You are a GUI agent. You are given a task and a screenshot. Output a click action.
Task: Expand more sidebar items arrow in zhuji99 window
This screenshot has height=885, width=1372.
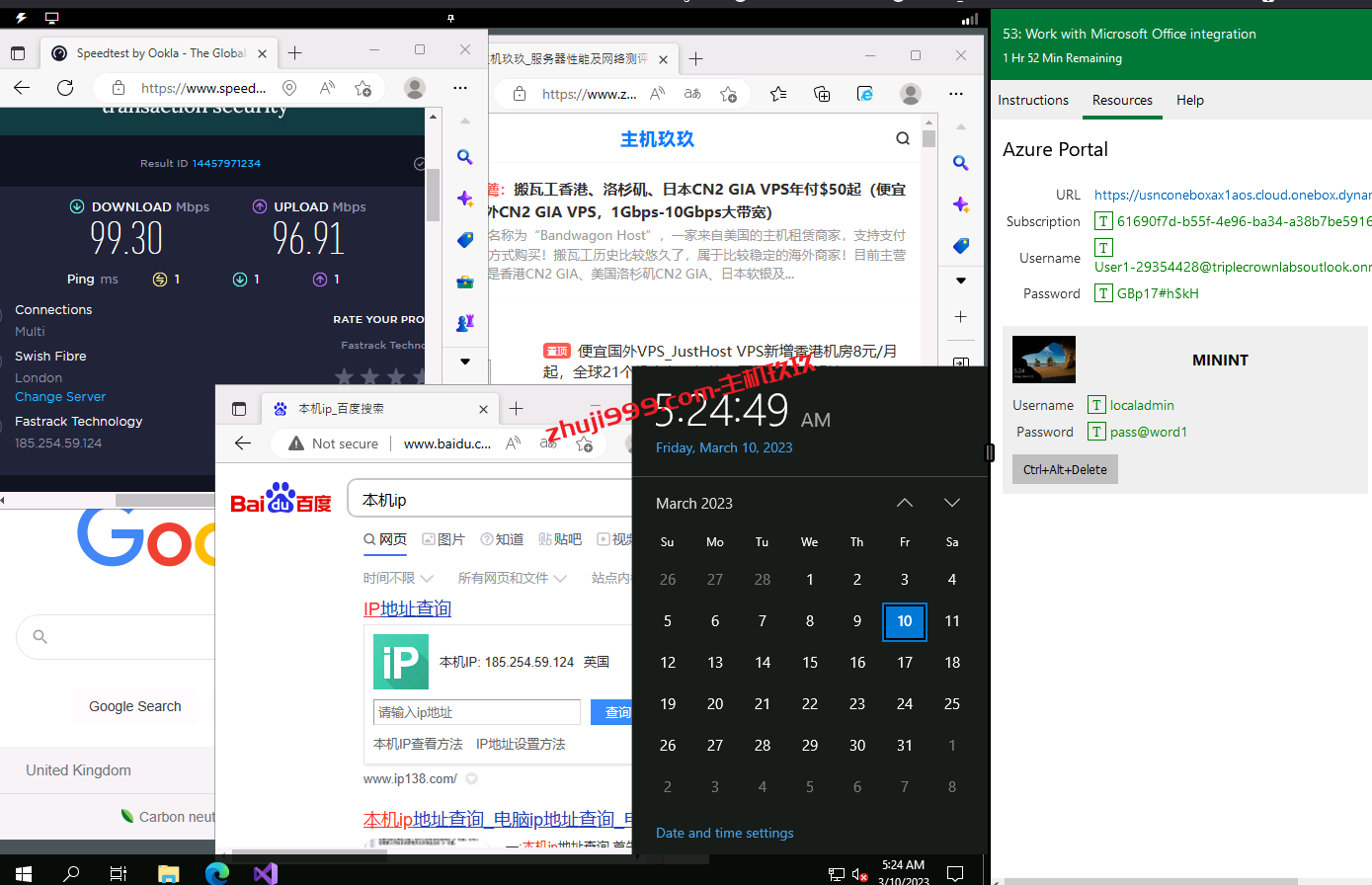point(961,281)
